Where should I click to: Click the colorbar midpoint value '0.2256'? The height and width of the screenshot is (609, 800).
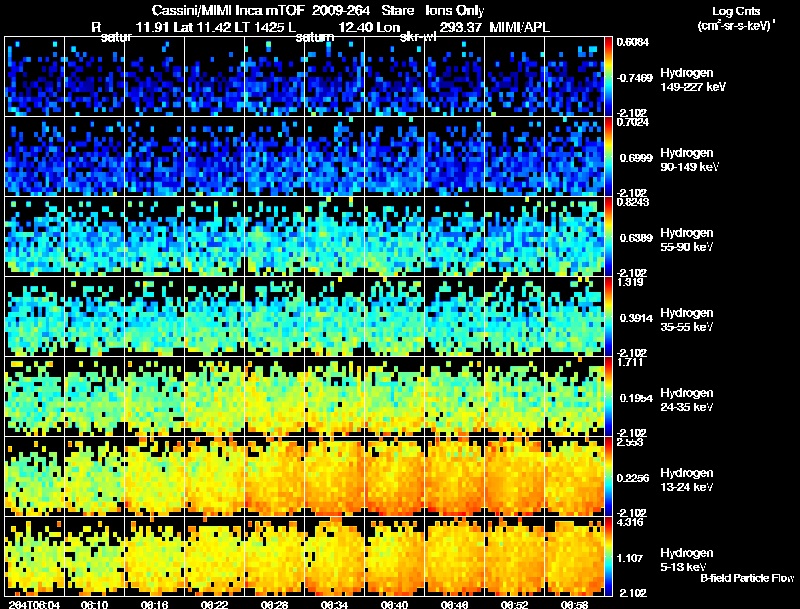633,478
